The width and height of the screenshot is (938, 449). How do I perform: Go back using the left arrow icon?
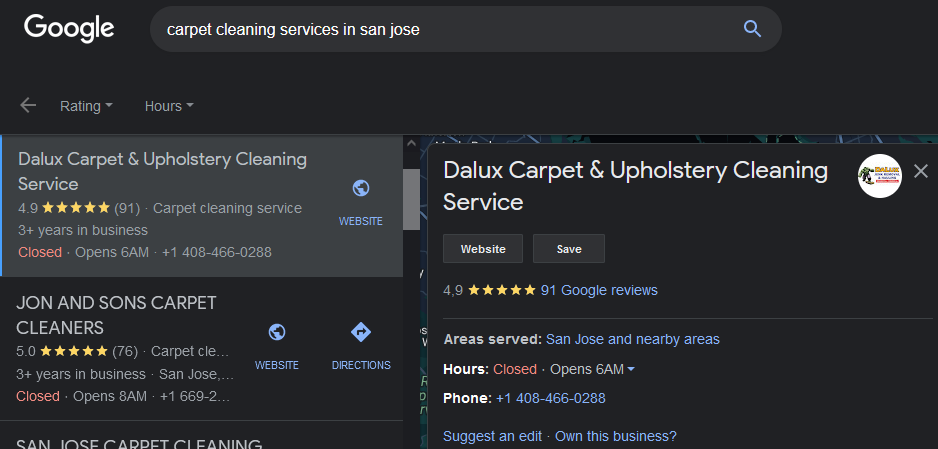point(28,106)
